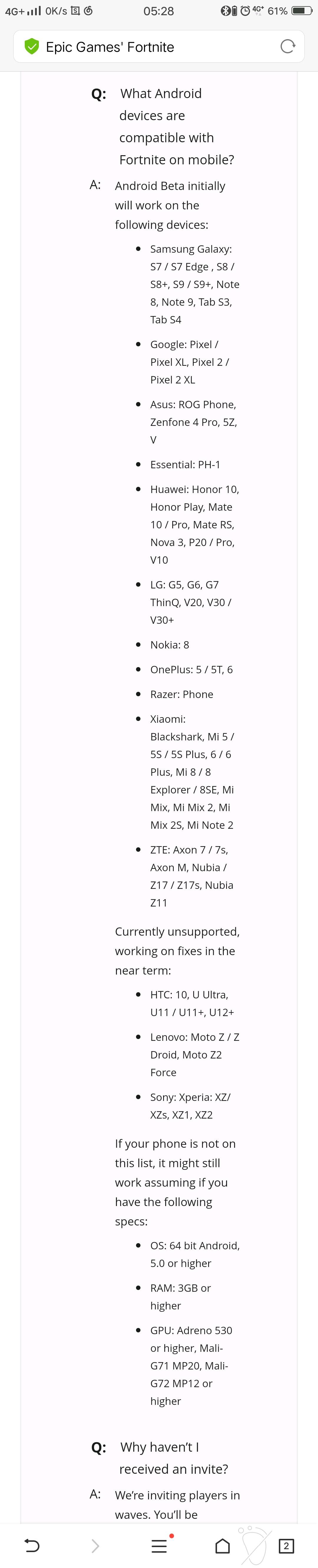318x1568 pixels.
Task: Open the tab switcher showing 2
Action: [286, 1546]
